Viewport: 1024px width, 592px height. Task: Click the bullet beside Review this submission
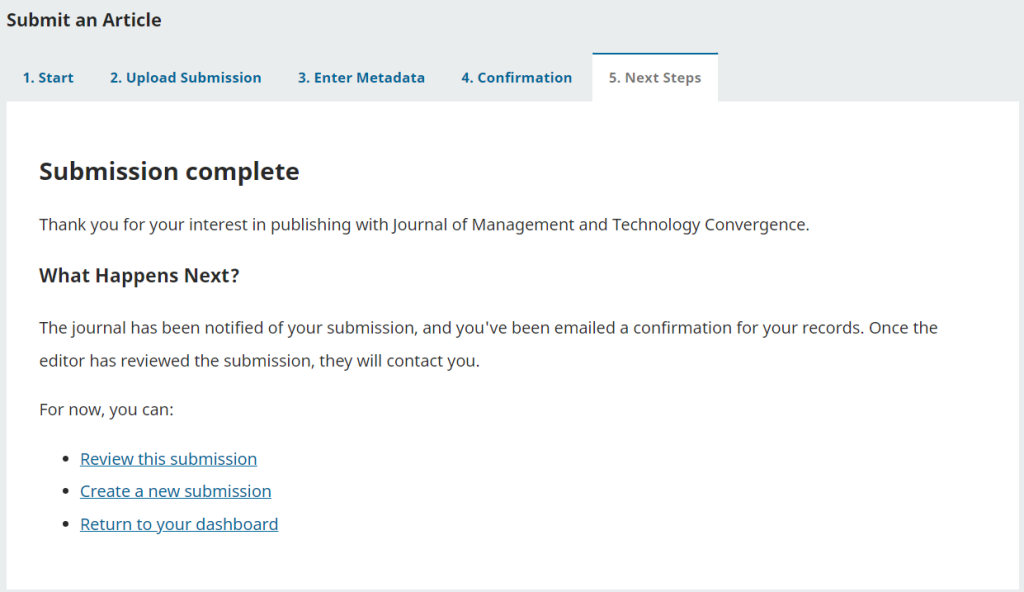66,460
